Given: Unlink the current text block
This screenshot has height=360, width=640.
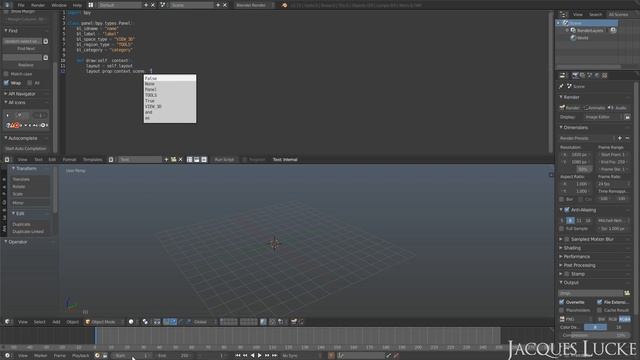Looking at the screenshot, I should point(180,160).
